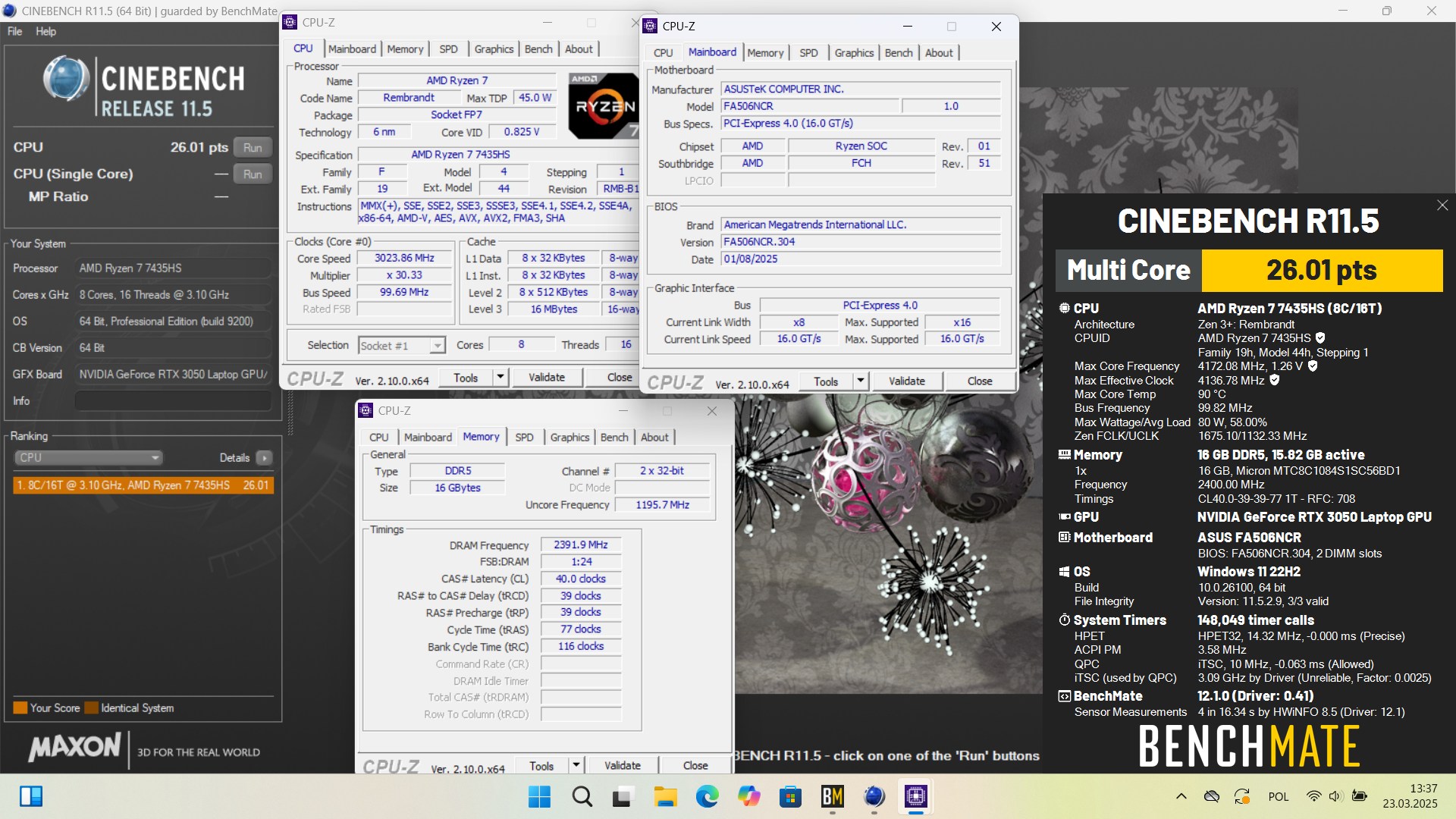Click POL language indicator in tray
Image resolution: width=1456 pixels, height=819 pixels.
[1279, 796]
